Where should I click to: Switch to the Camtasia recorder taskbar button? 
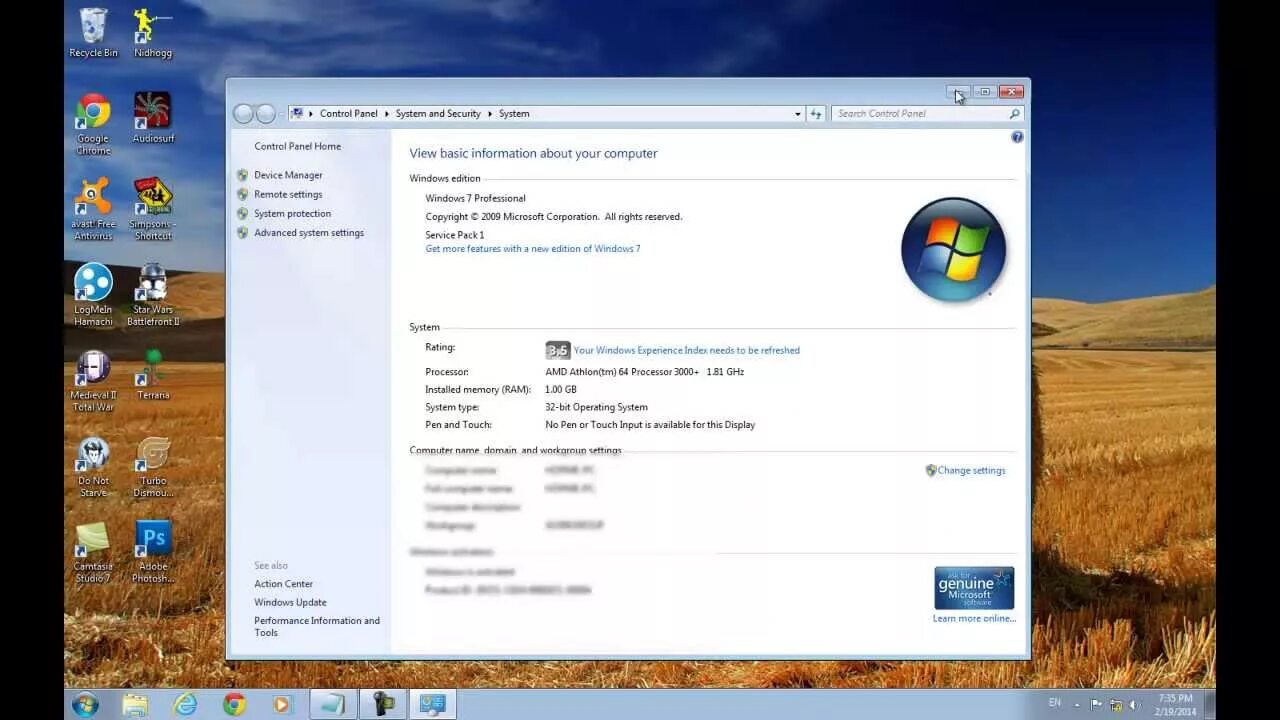click(384, 704)
